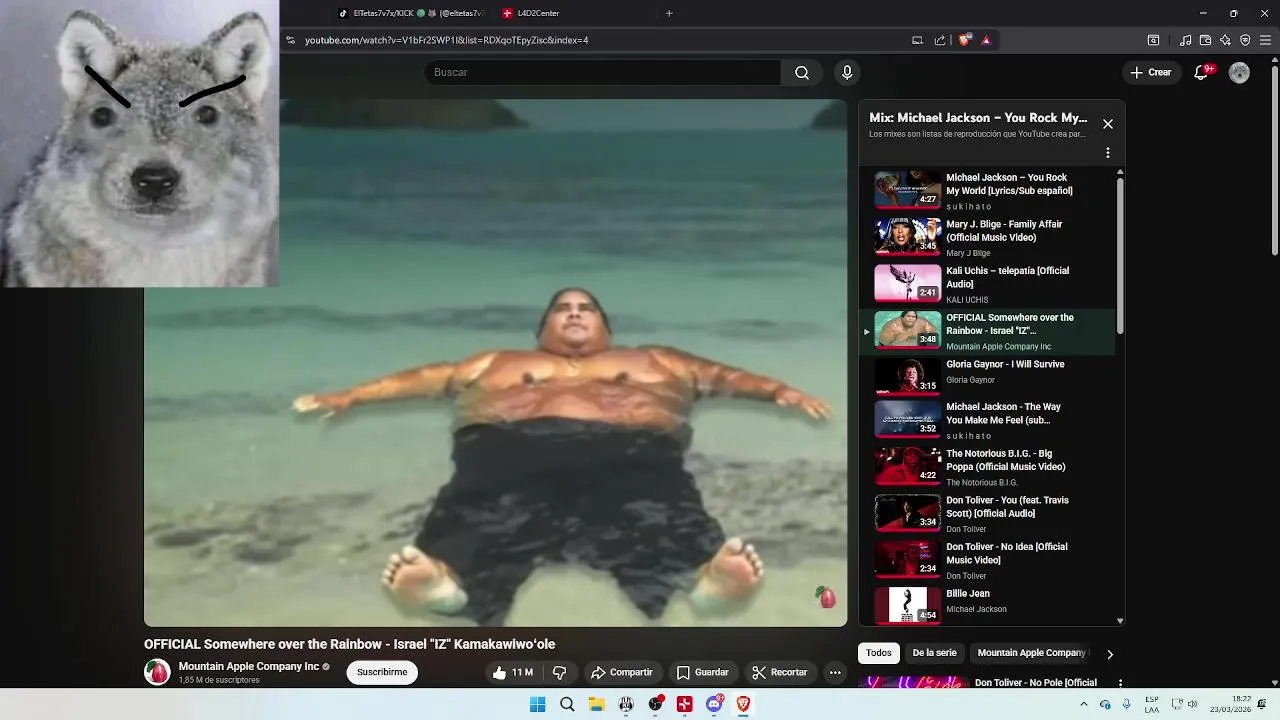Image resolution: width=1280 pixels, height=720 pixels.
Task: Open the Brave VPN shield toolbar icon
Action: pos(1245,40)
